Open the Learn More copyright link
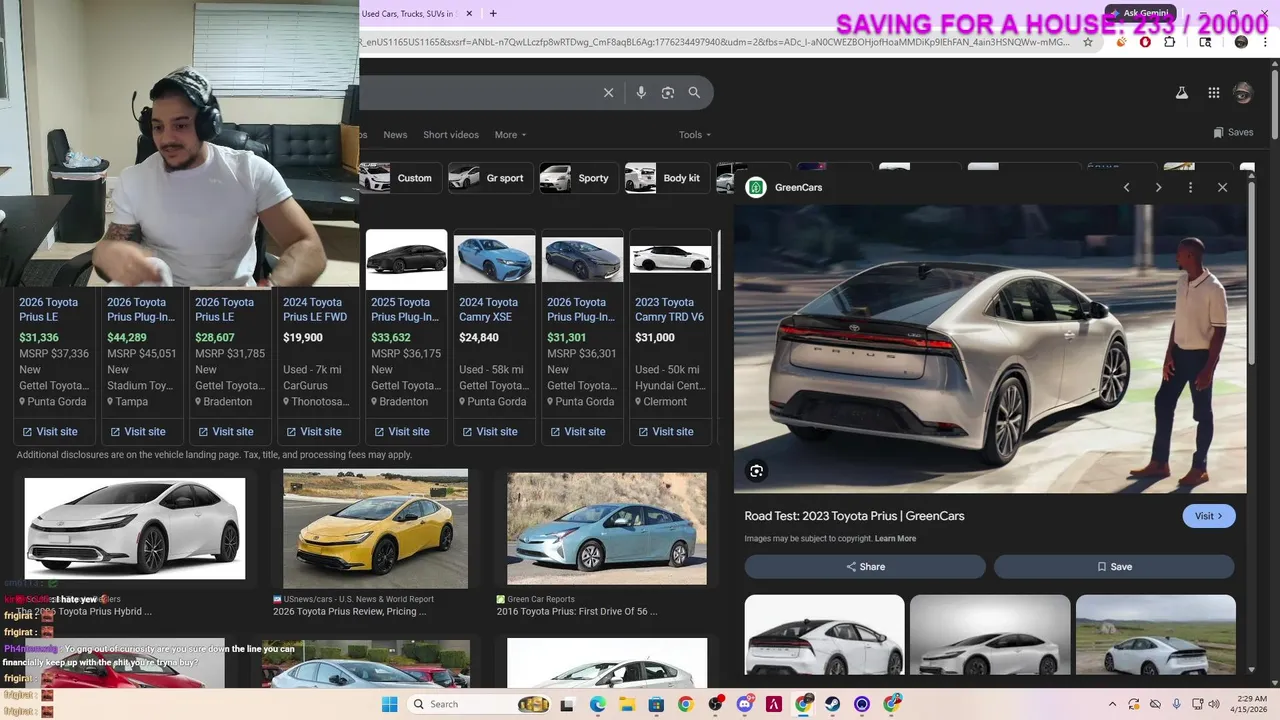Viewport: 1280px width, 720px height. tap(895, 539)
